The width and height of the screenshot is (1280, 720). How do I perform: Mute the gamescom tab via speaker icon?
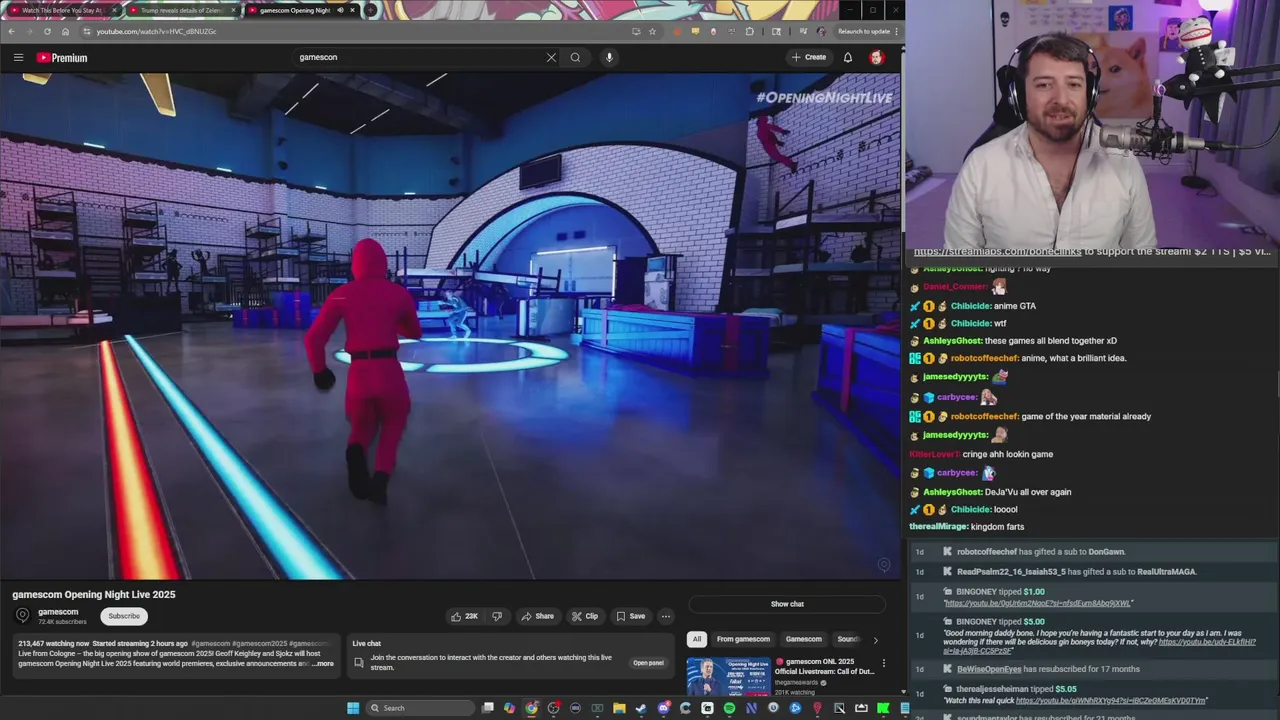[x=340, y=10]
